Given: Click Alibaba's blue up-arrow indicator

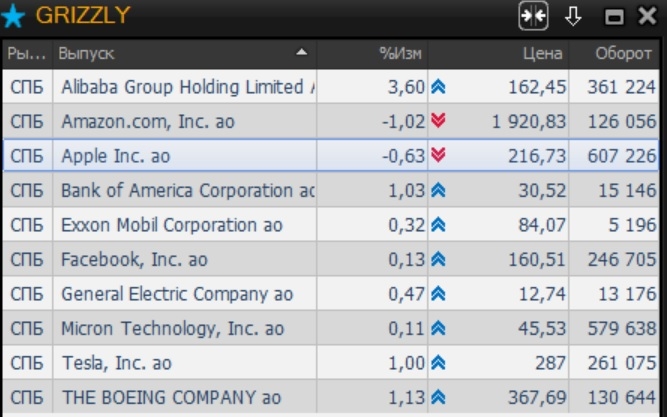Looking at the screenshot, I should pyautogui.click(x=438, y=87).
